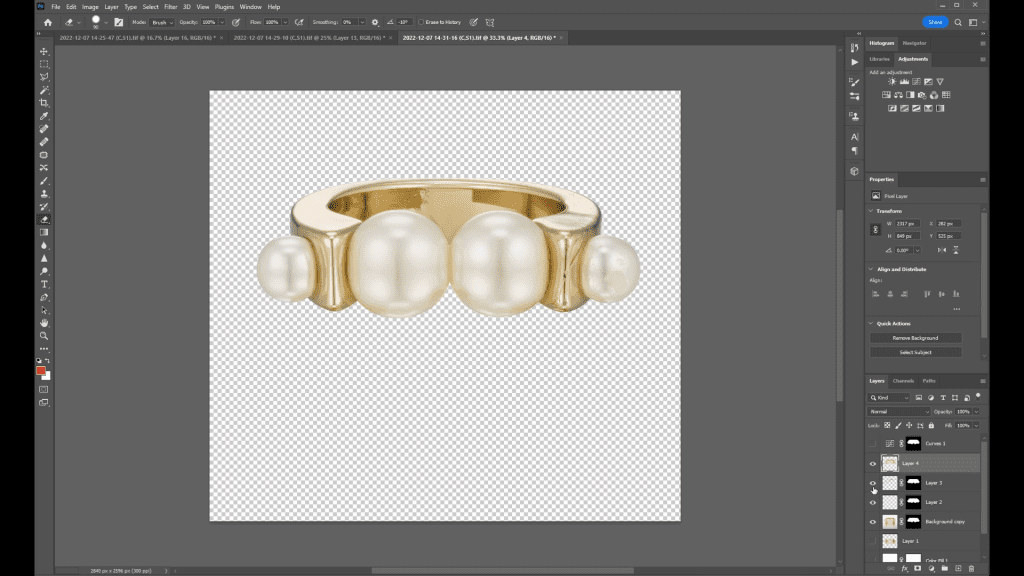Delete layer using trash icon
Viewport: 1024px width, 576px height.
tap(971, 569)
